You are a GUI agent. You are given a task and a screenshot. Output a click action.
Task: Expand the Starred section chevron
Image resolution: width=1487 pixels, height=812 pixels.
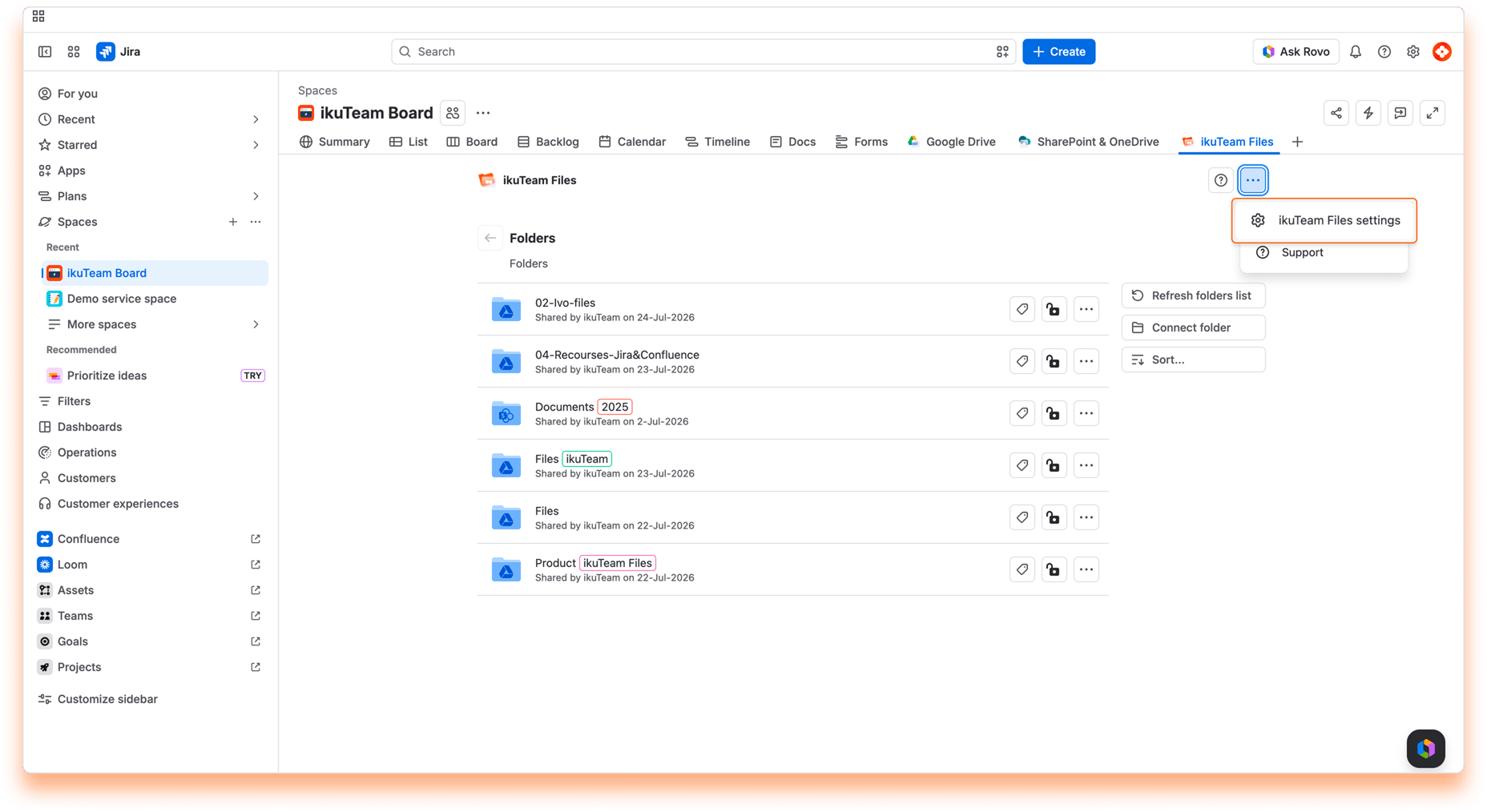(256, 145)
